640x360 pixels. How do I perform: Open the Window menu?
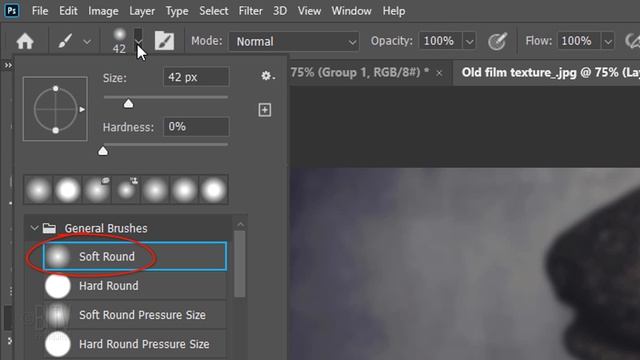tap(351, 11)
